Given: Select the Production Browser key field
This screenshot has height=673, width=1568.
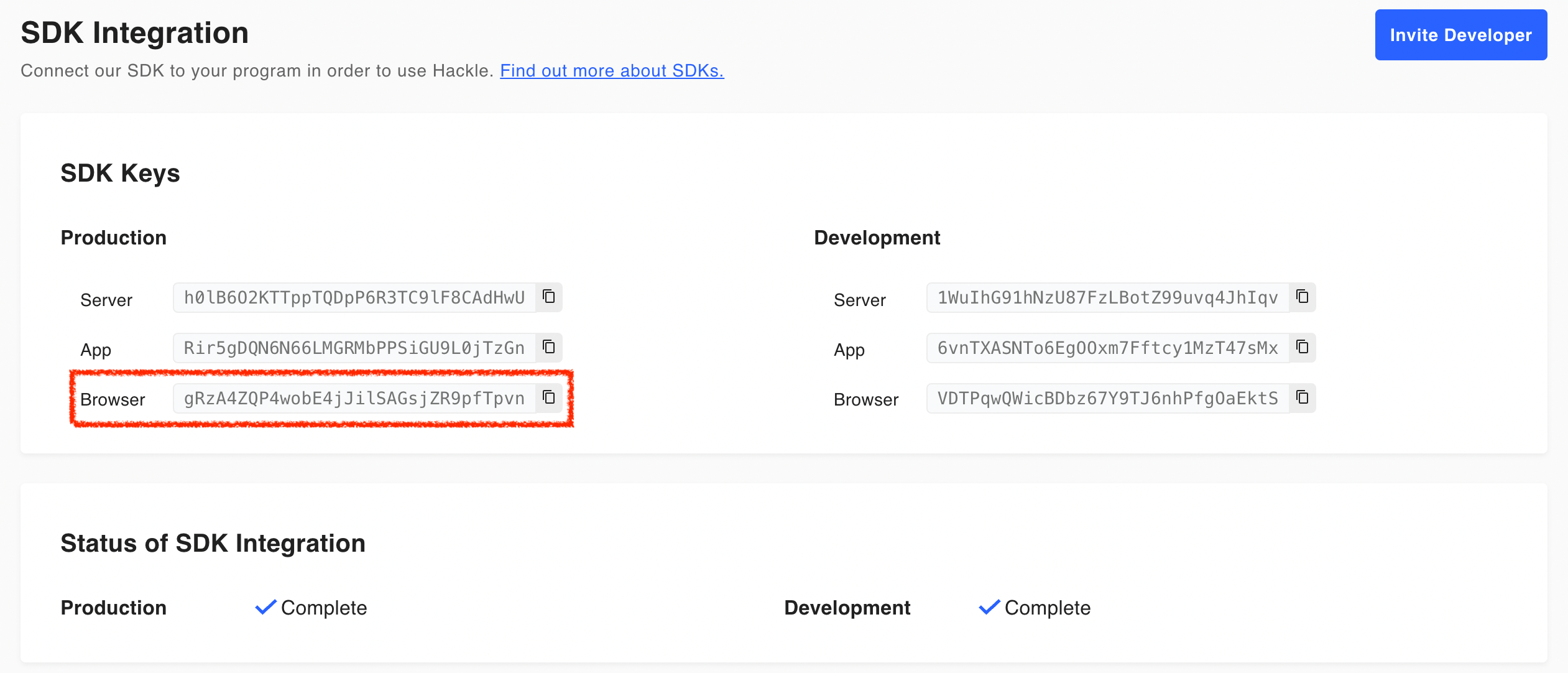Looking at the screenshot, I should (x=354, y=398).
